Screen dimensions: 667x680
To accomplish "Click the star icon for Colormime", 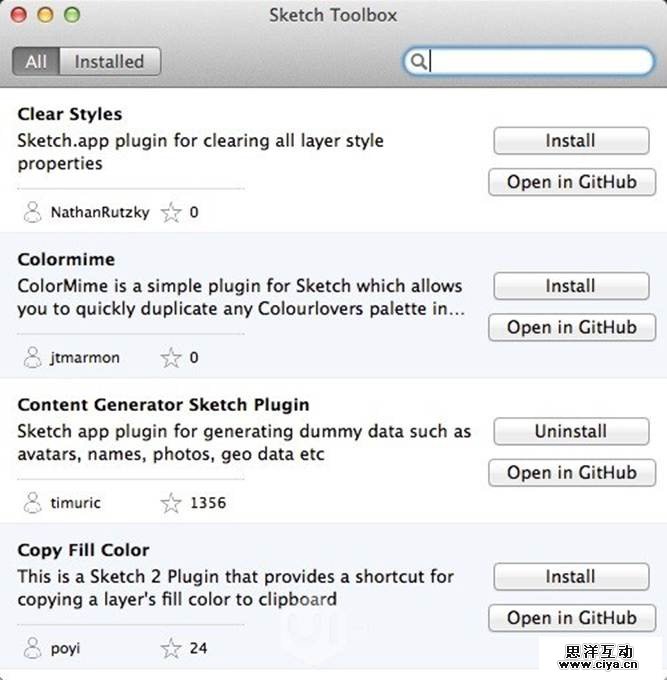I will click(172, 357).
